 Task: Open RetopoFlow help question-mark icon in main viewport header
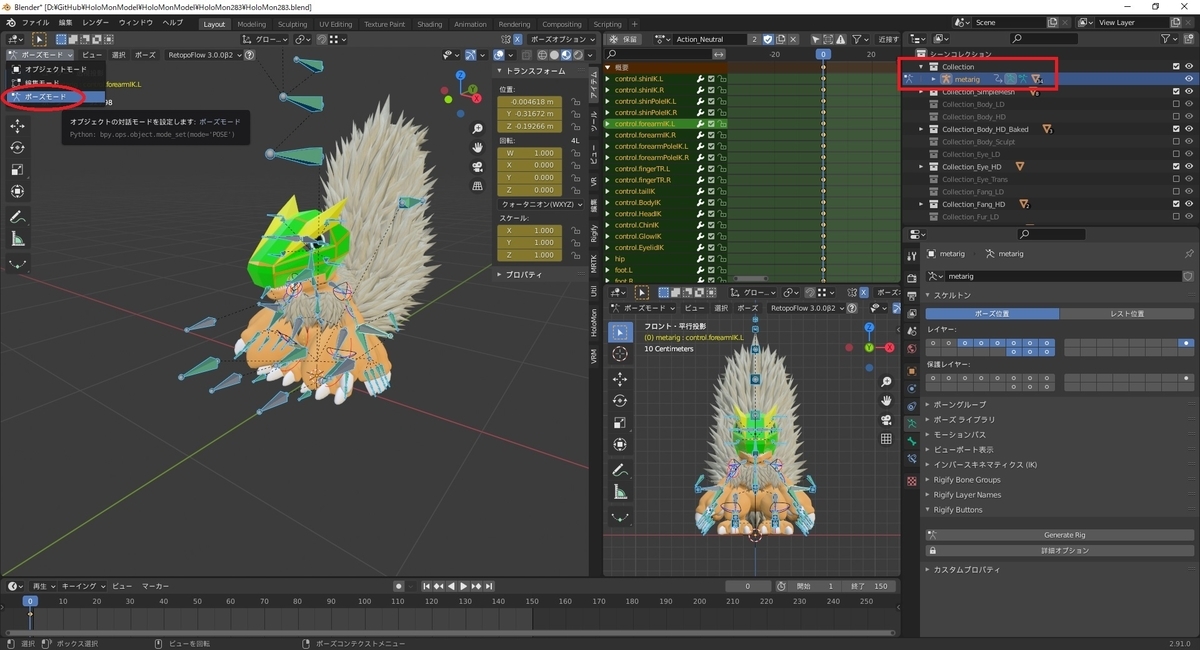pos(250,55)
